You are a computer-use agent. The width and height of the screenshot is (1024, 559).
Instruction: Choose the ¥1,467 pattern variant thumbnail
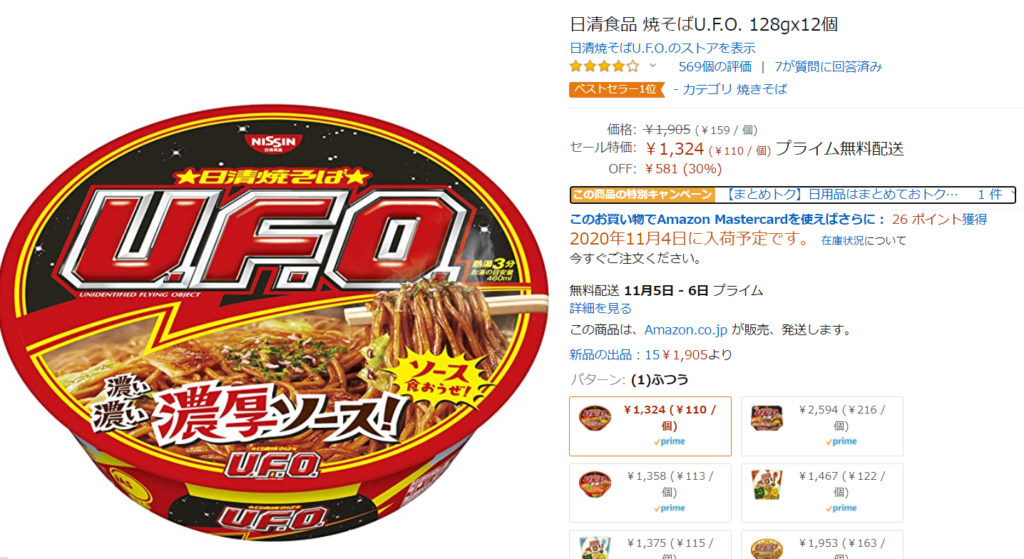click(767, 486)
